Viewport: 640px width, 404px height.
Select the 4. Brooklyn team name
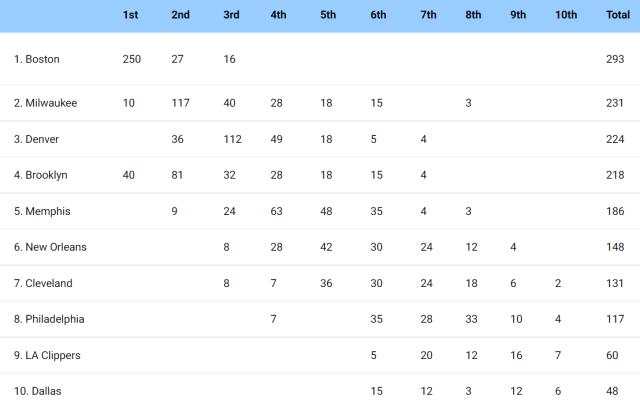[41, 175]
